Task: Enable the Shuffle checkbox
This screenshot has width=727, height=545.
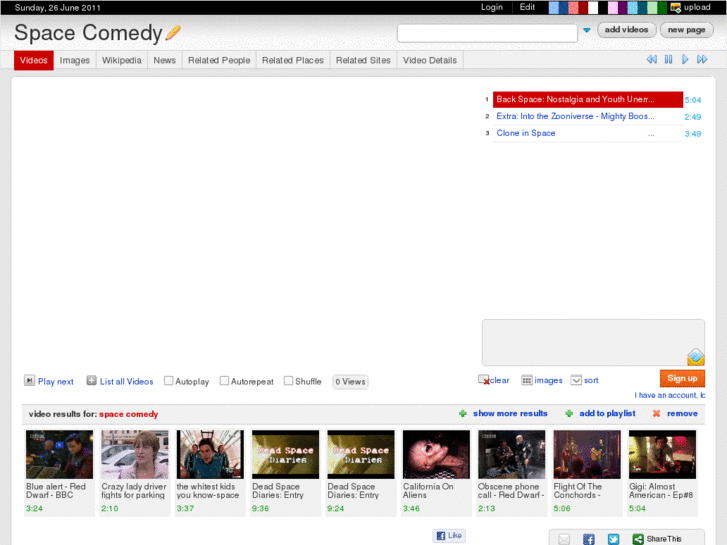Action: pos(288,381)
